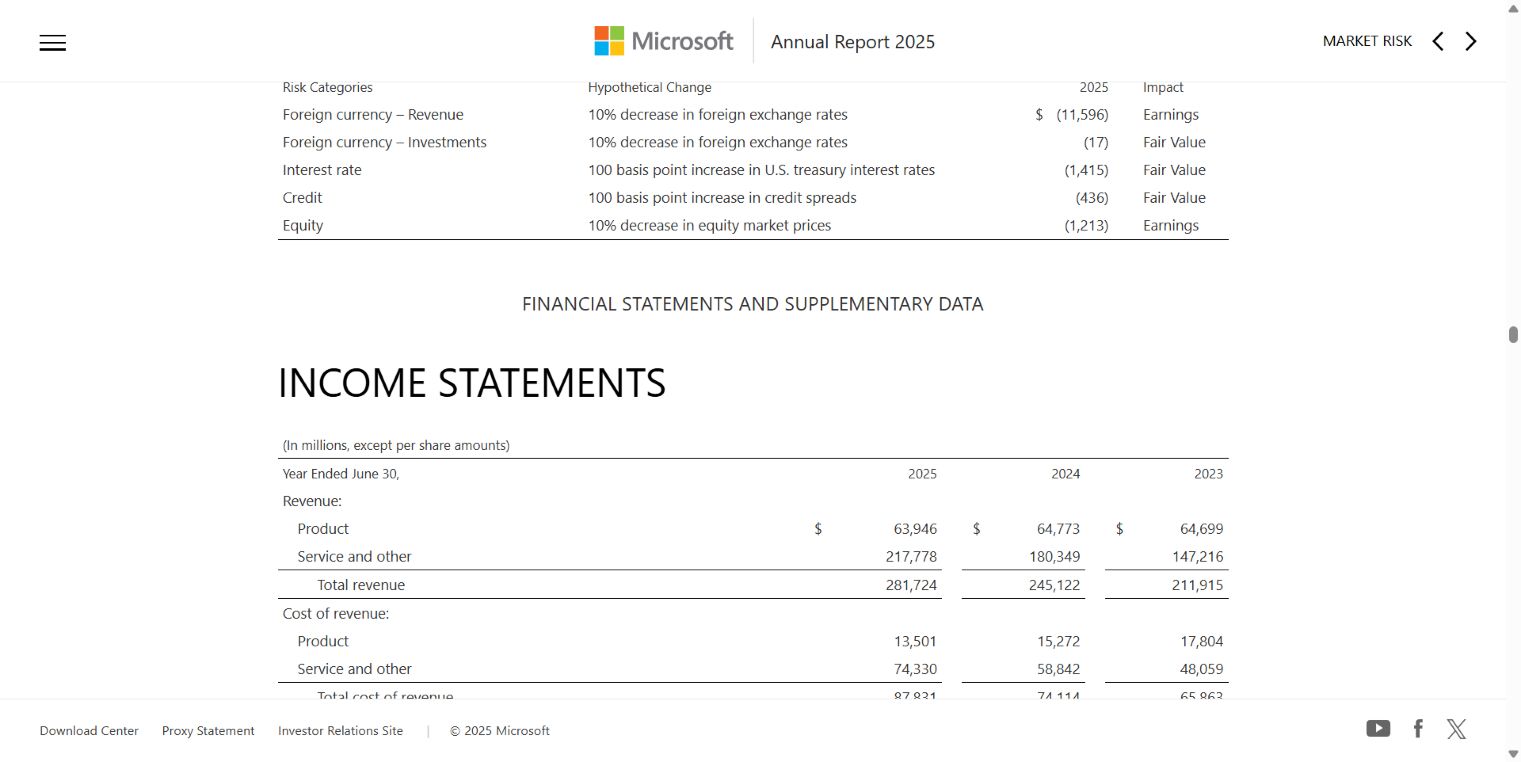Open the Investor Relations Site link
The height and width of the screenshot is (762, 1521).
pyautogui.click(x=341, y=731)
